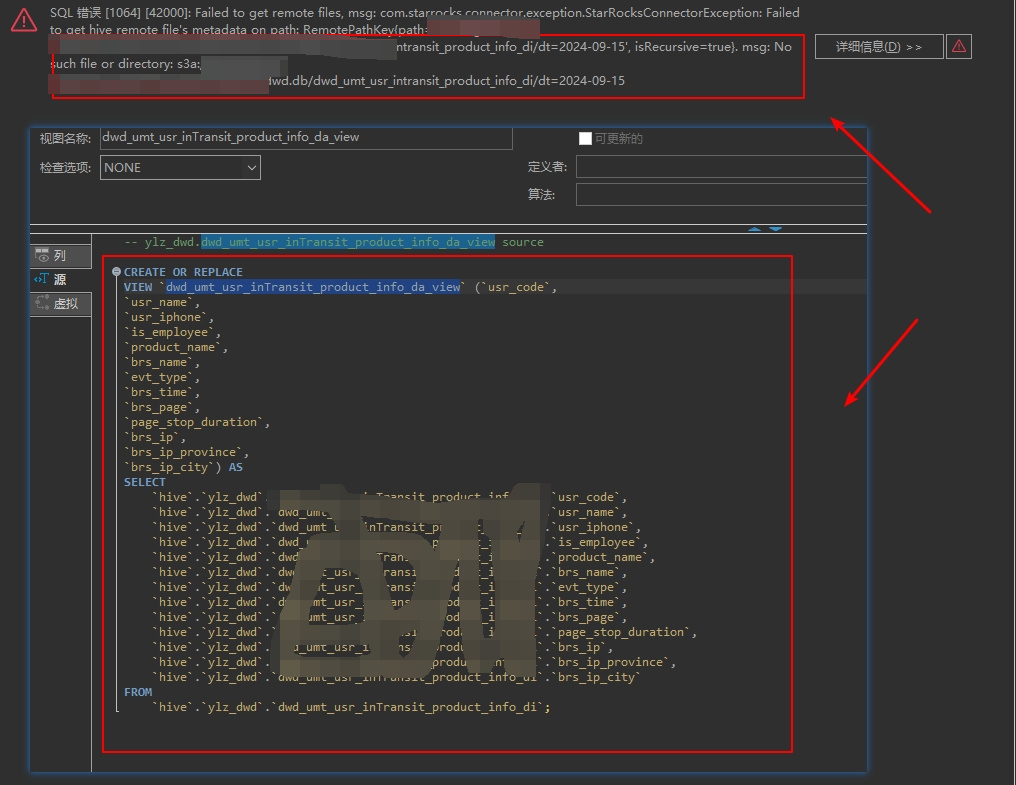
Task: Click the up-arrow panel collapse handle
Action: coord(754,229)
